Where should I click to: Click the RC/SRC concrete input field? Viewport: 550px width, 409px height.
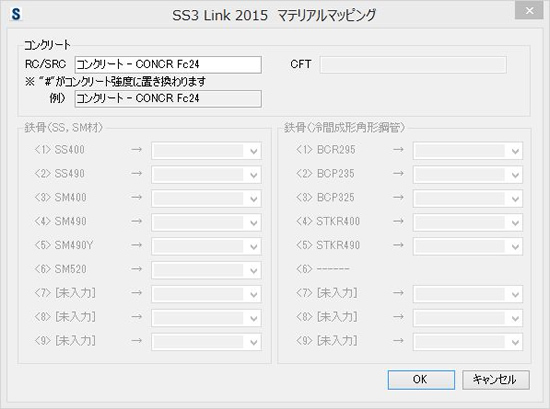pos(168,65)
